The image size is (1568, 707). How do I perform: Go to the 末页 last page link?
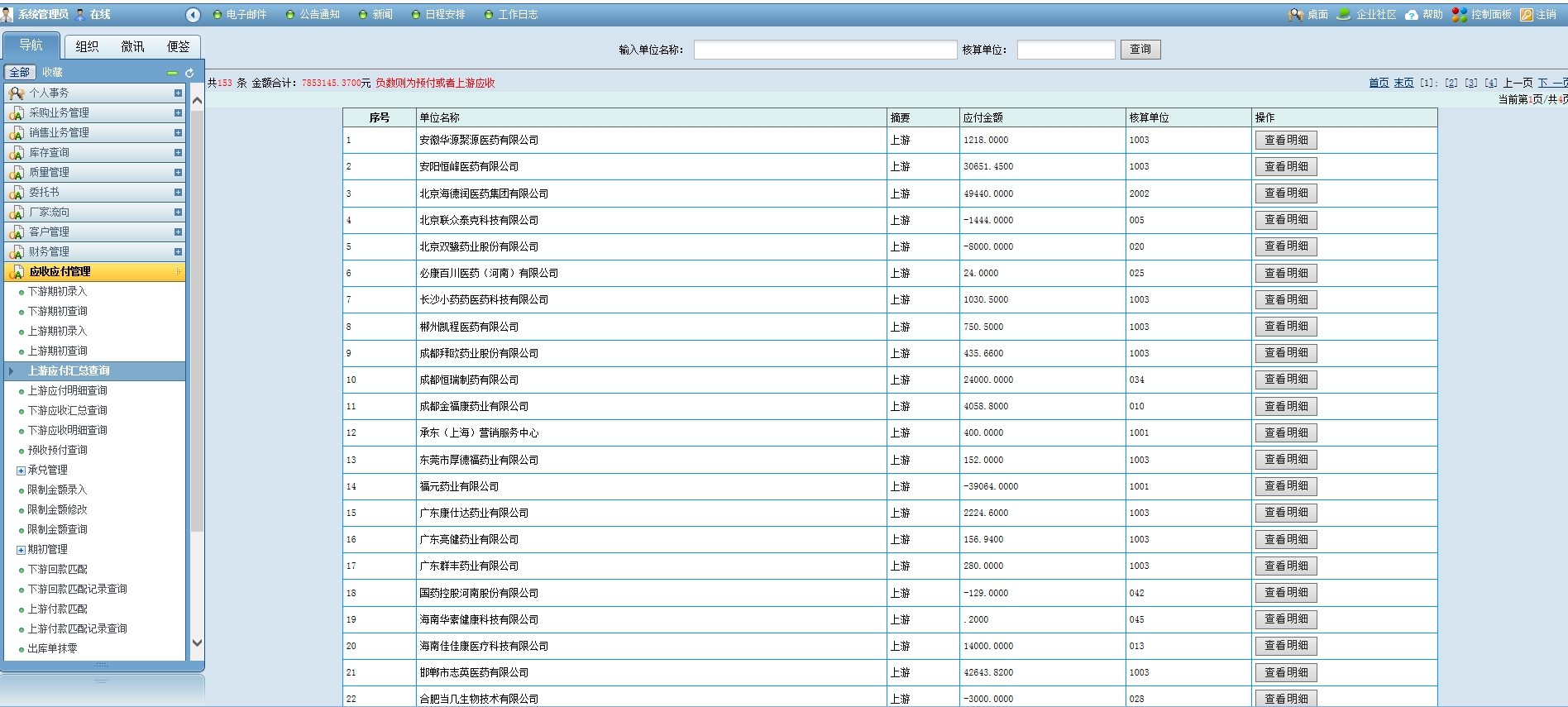click(1403, 83)
